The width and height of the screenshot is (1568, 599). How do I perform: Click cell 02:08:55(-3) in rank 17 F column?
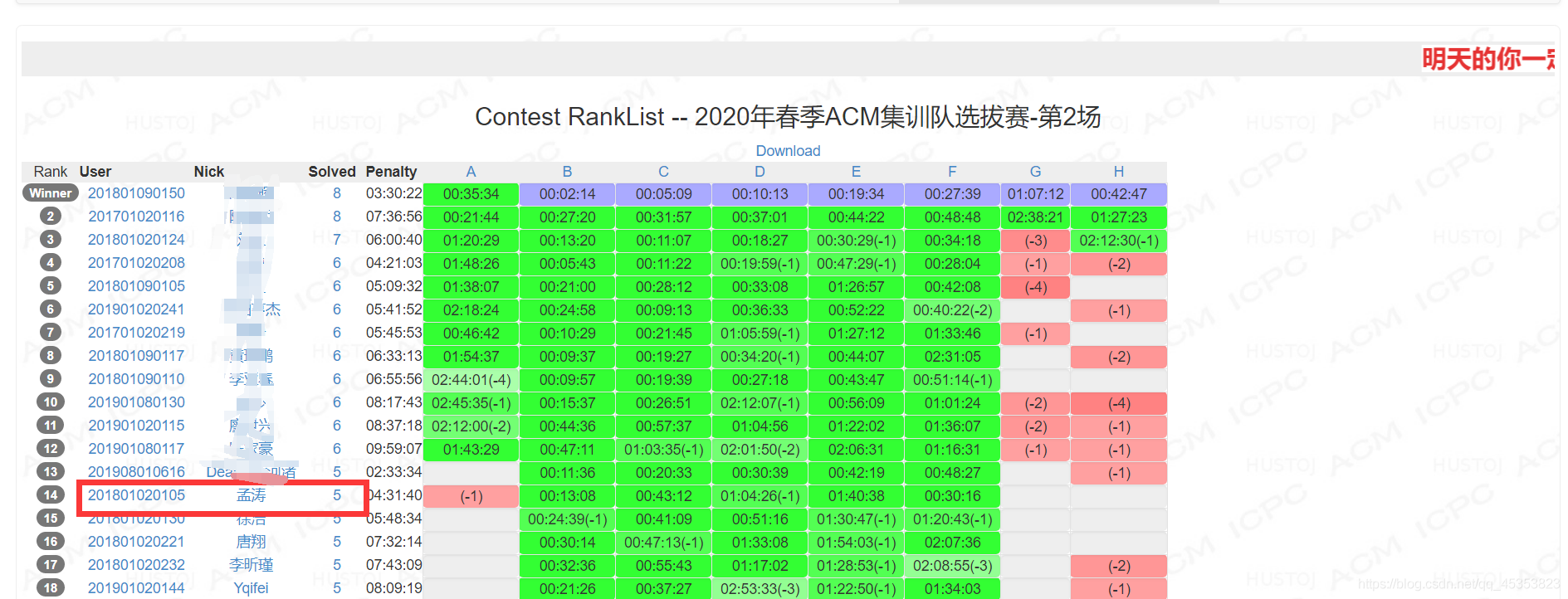[952, 566]
